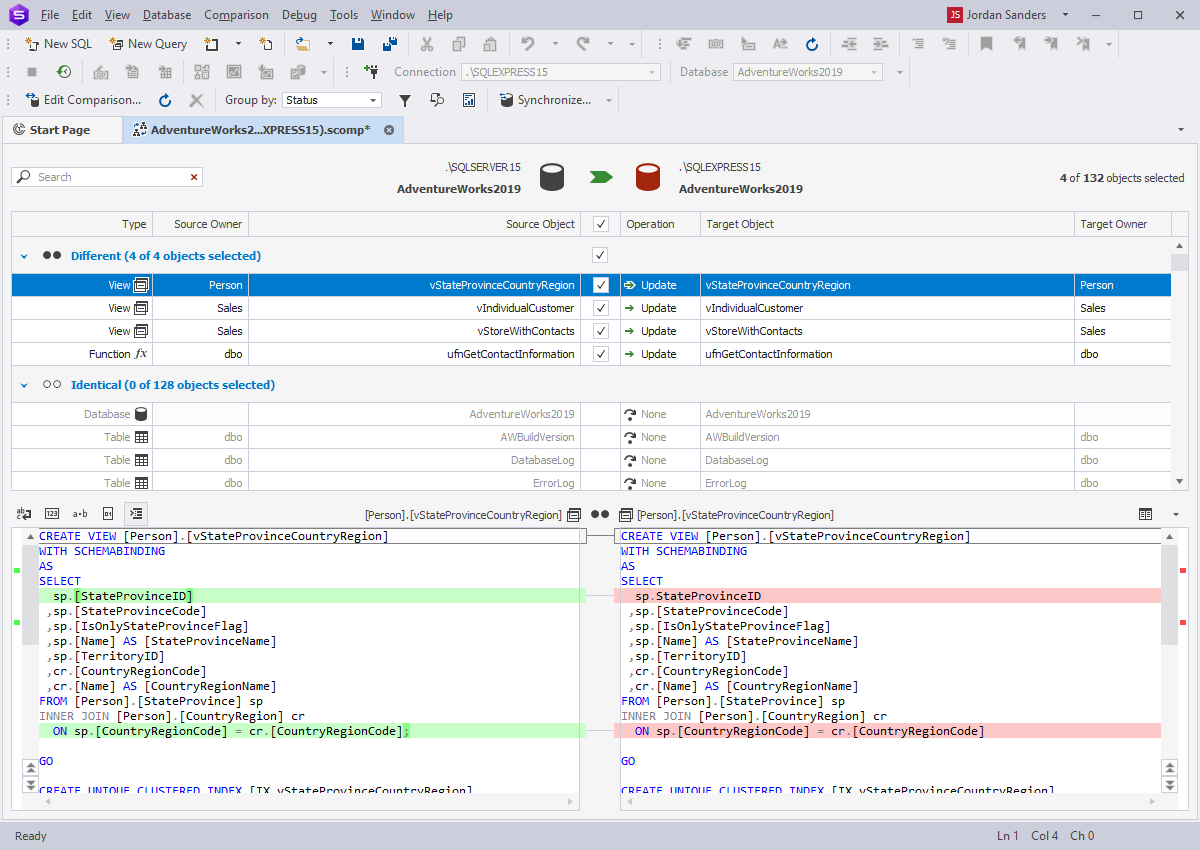
Task: Open diff layout options dropdown arrow
Action: point(1175,514)
